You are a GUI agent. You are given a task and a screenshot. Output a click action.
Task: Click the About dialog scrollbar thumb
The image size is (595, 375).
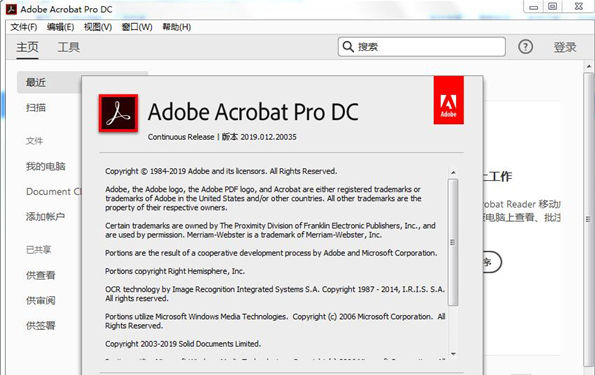453,242
